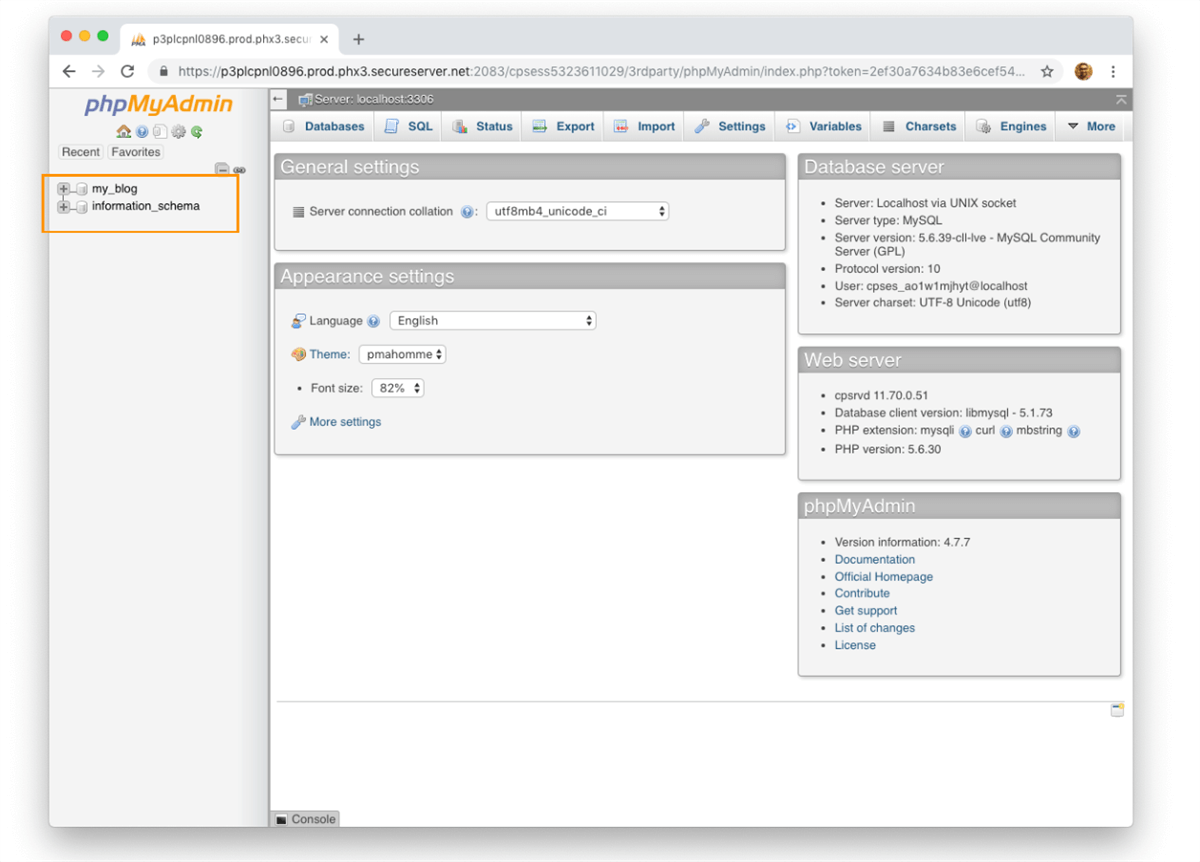This screenshot has height=862, width=1200.
Task: Click the link-with-main-panel chain icon
Action: tap(239, 170)
